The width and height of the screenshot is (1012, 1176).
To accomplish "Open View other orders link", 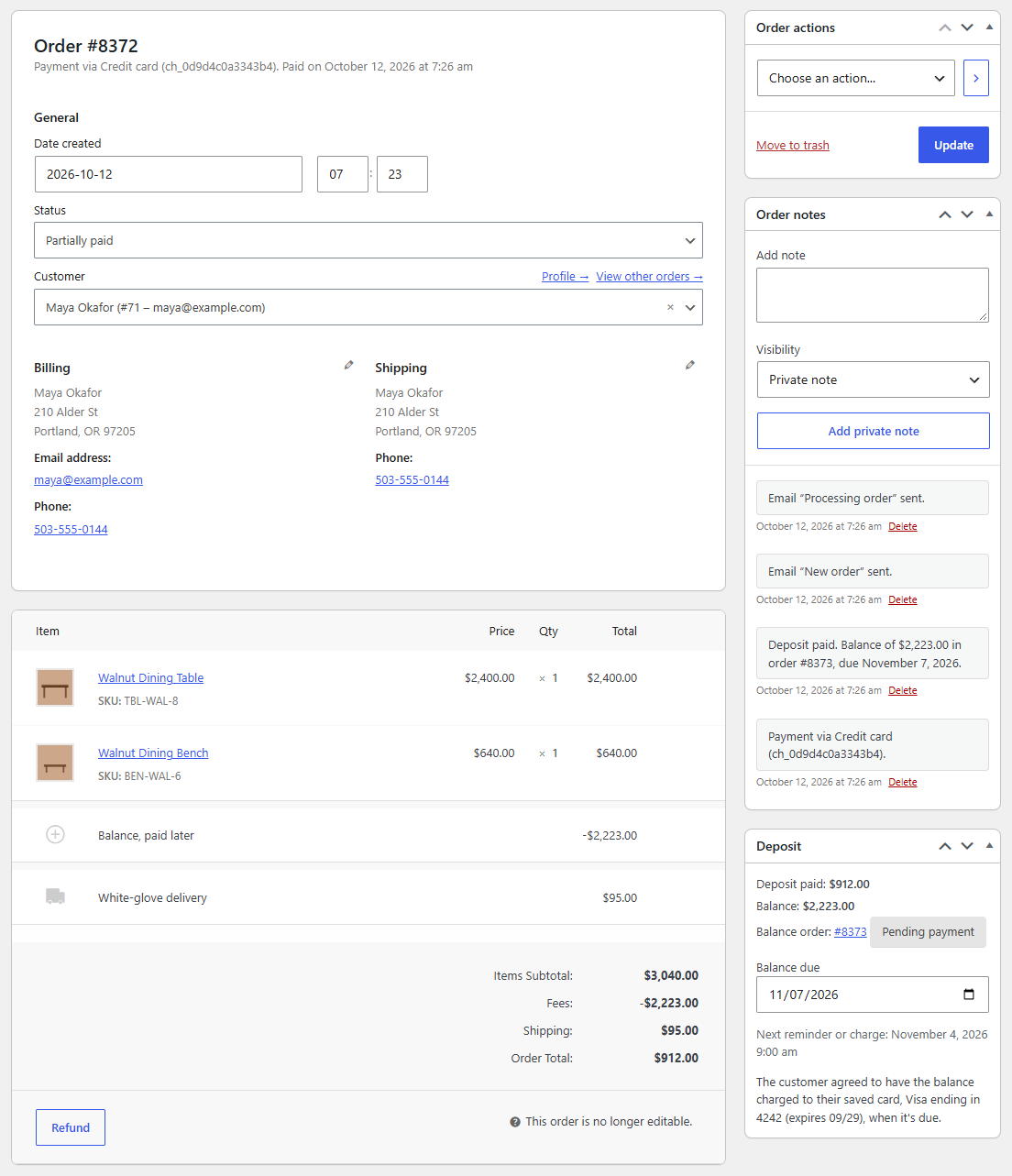I will click(649, 276).
